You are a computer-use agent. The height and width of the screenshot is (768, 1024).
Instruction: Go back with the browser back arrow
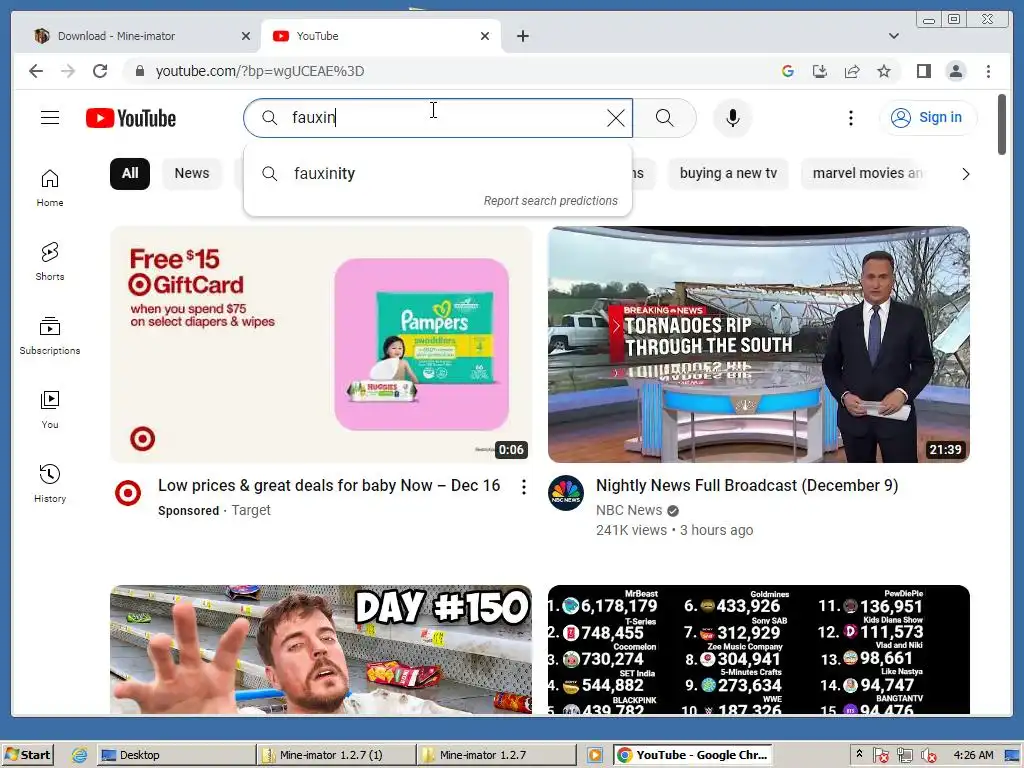tap(36, 71)
